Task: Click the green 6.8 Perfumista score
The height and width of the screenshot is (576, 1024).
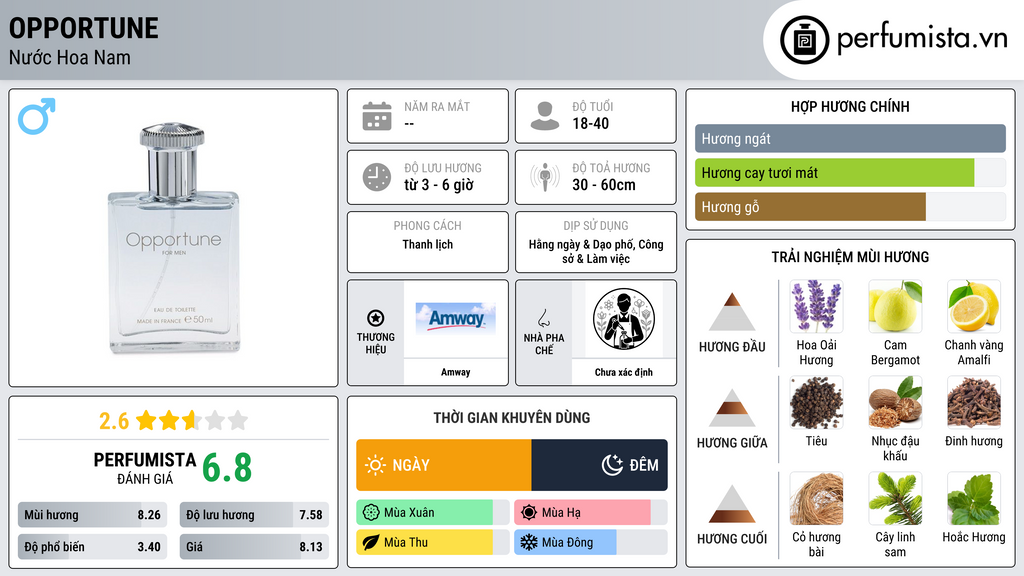Action: point(227,468)
